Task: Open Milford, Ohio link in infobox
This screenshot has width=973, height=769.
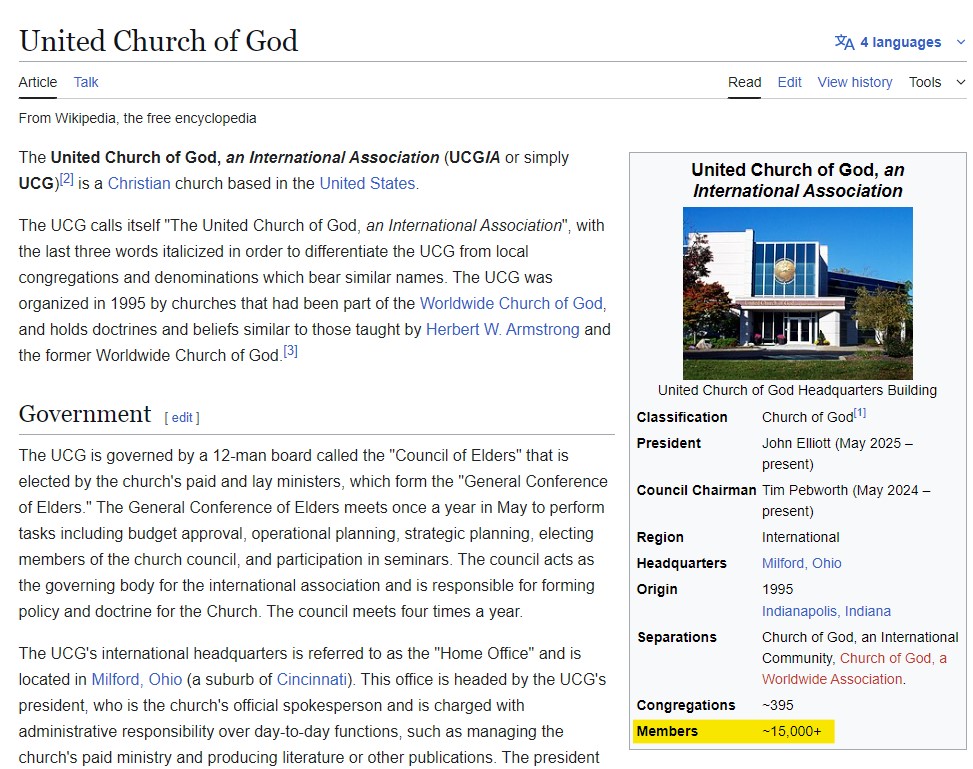Action: 801,563
